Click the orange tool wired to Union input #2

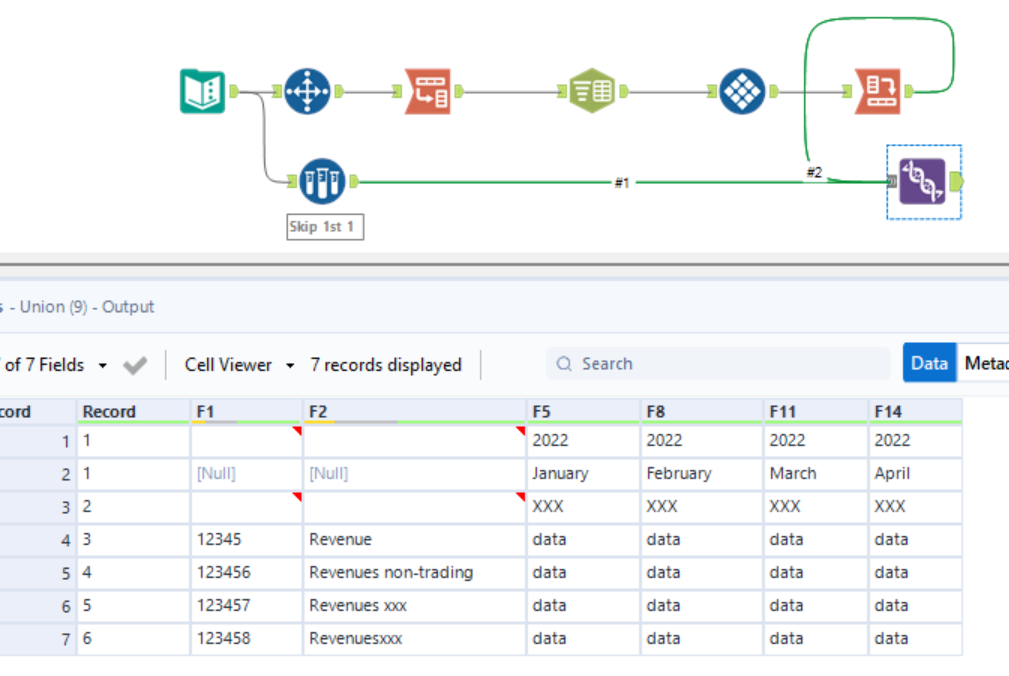878,91
